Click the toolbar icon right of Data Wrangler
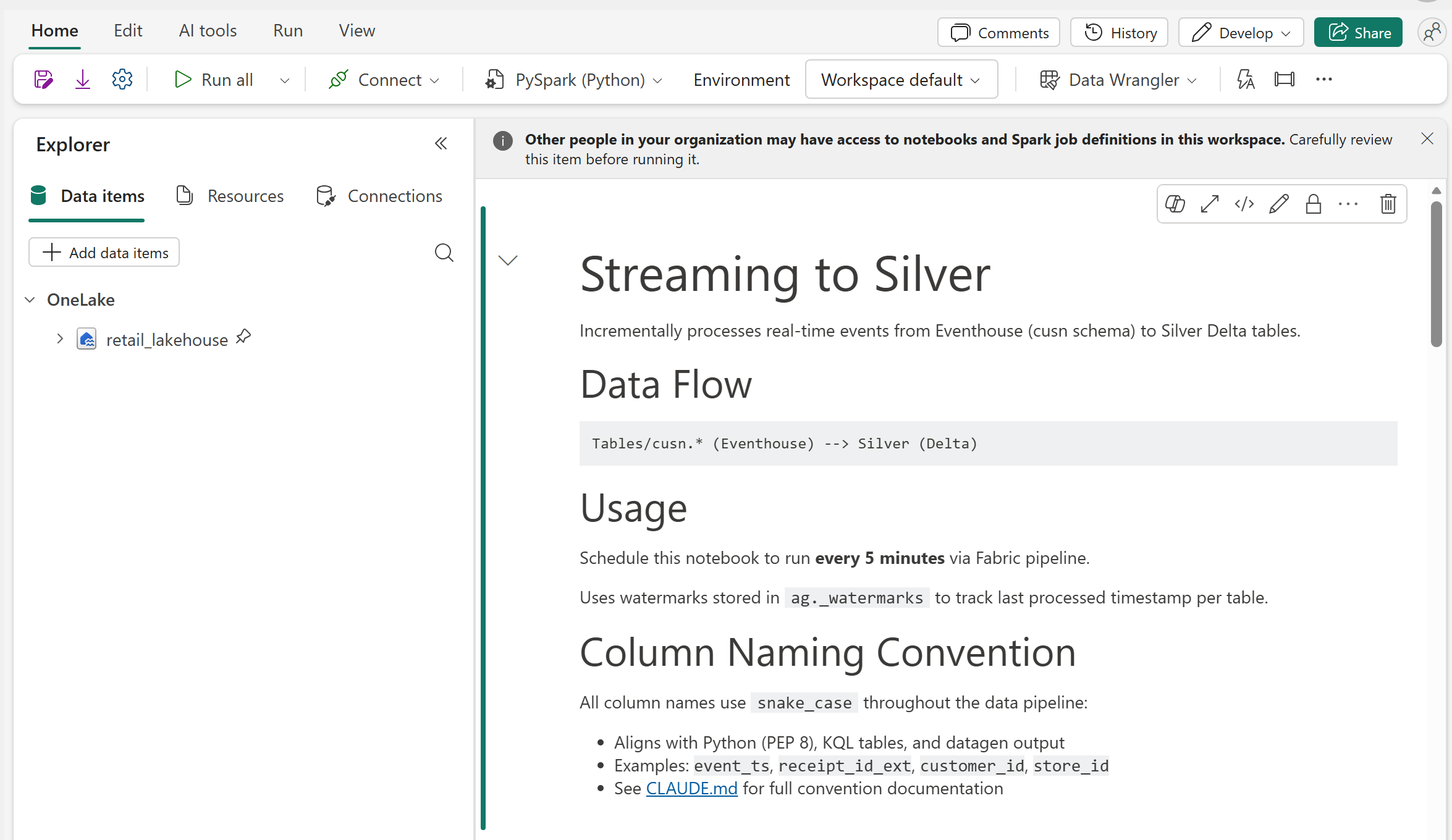Screen dimensions: 1452x840 point(1246,80)
